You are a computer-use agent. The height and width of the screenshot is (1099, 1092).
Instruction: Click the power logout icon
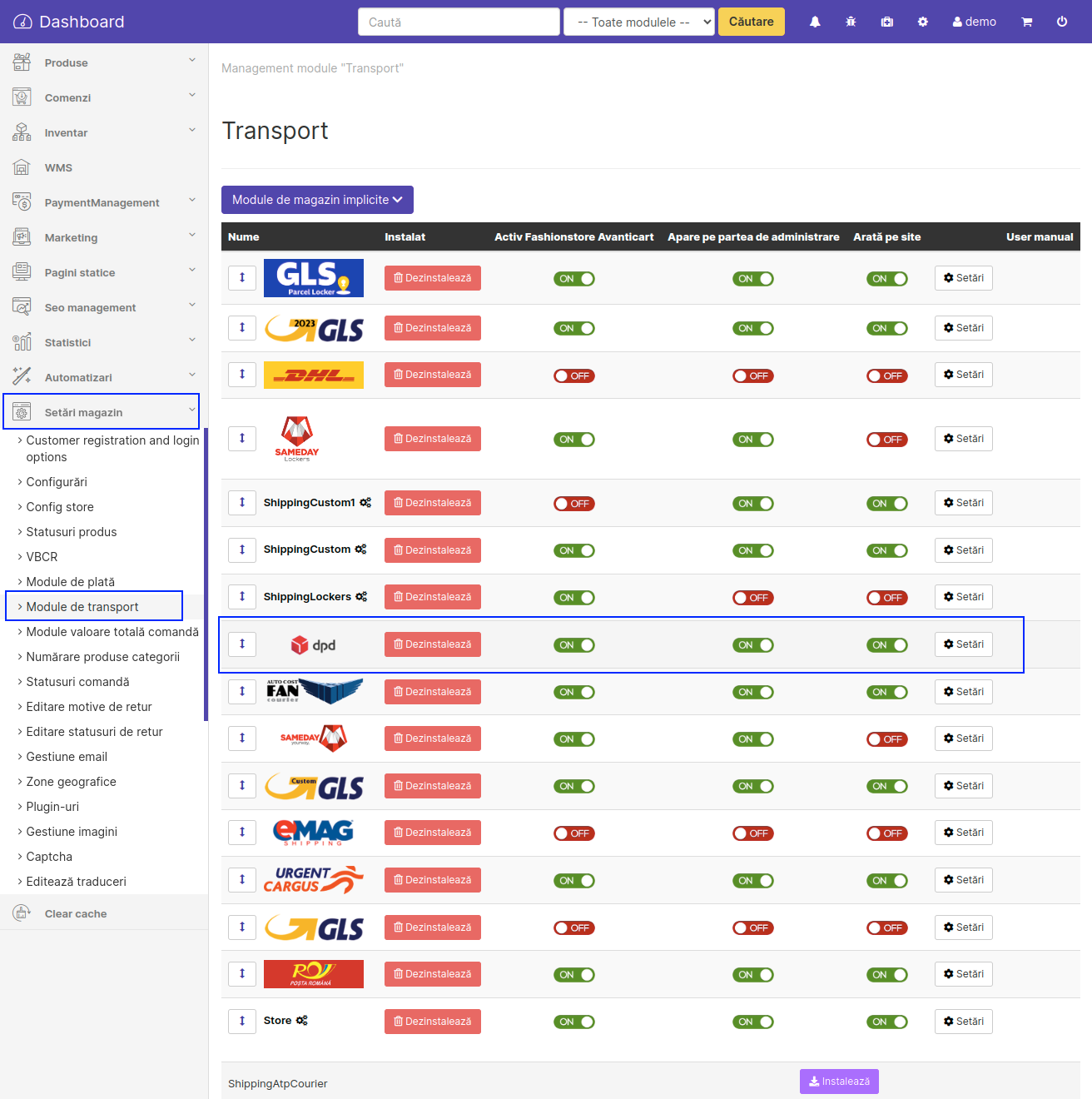point(1062,22)
